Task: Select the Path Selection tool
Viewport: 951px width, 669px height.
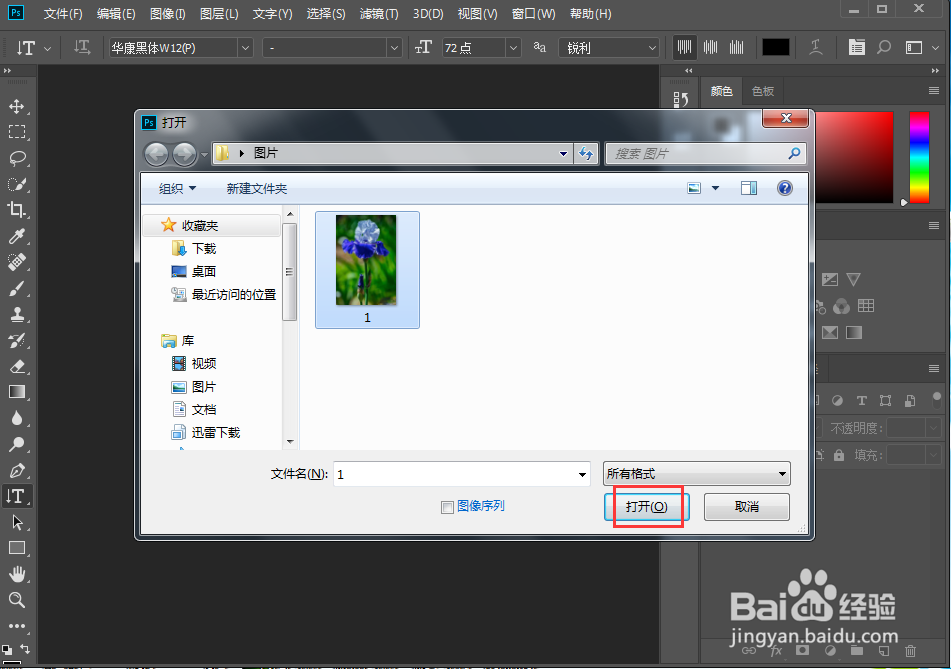Action: [16, 522]
